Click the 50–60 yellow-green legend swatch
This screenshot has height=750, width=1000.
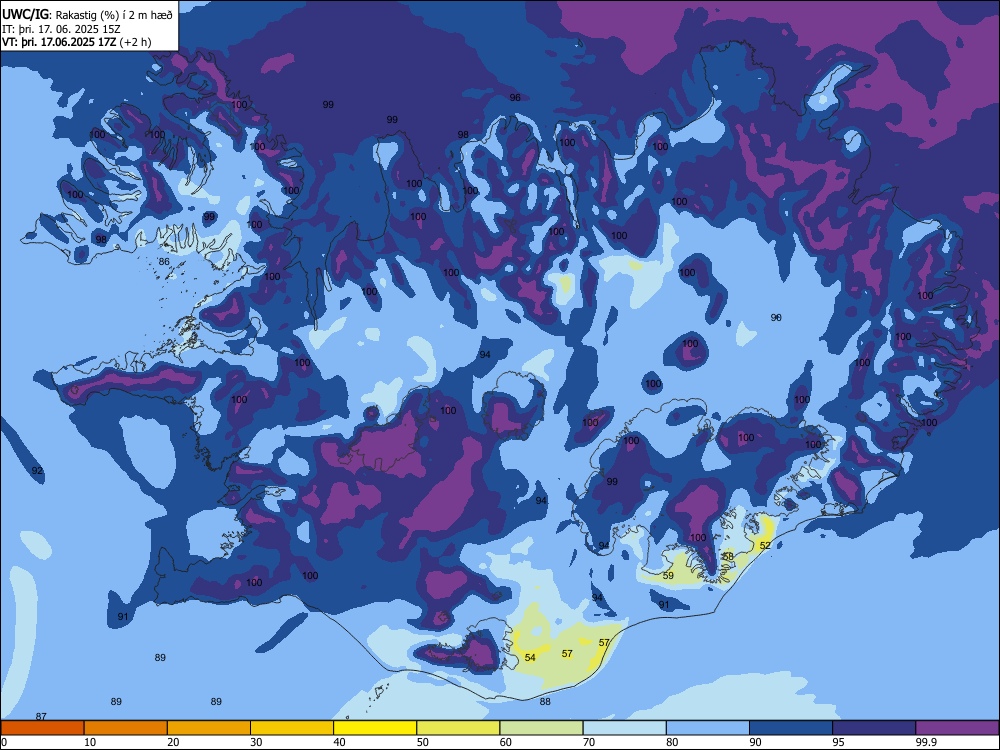click(458, 728)
